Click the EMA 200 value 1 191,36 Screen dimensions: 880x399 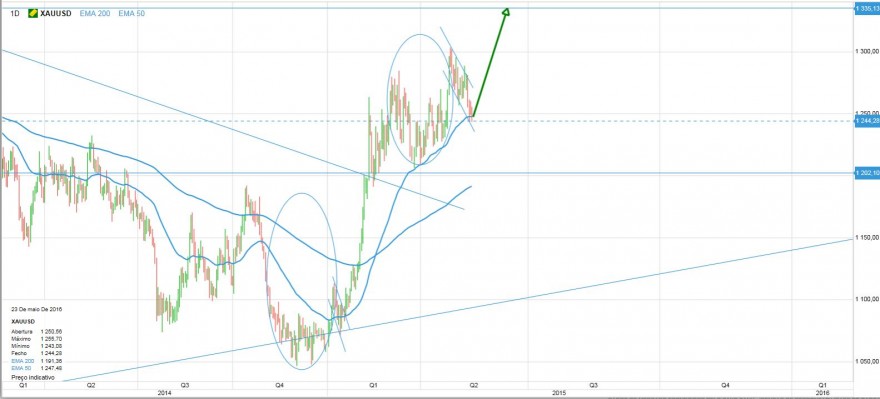pyautogui.click(x=51, y=361)
